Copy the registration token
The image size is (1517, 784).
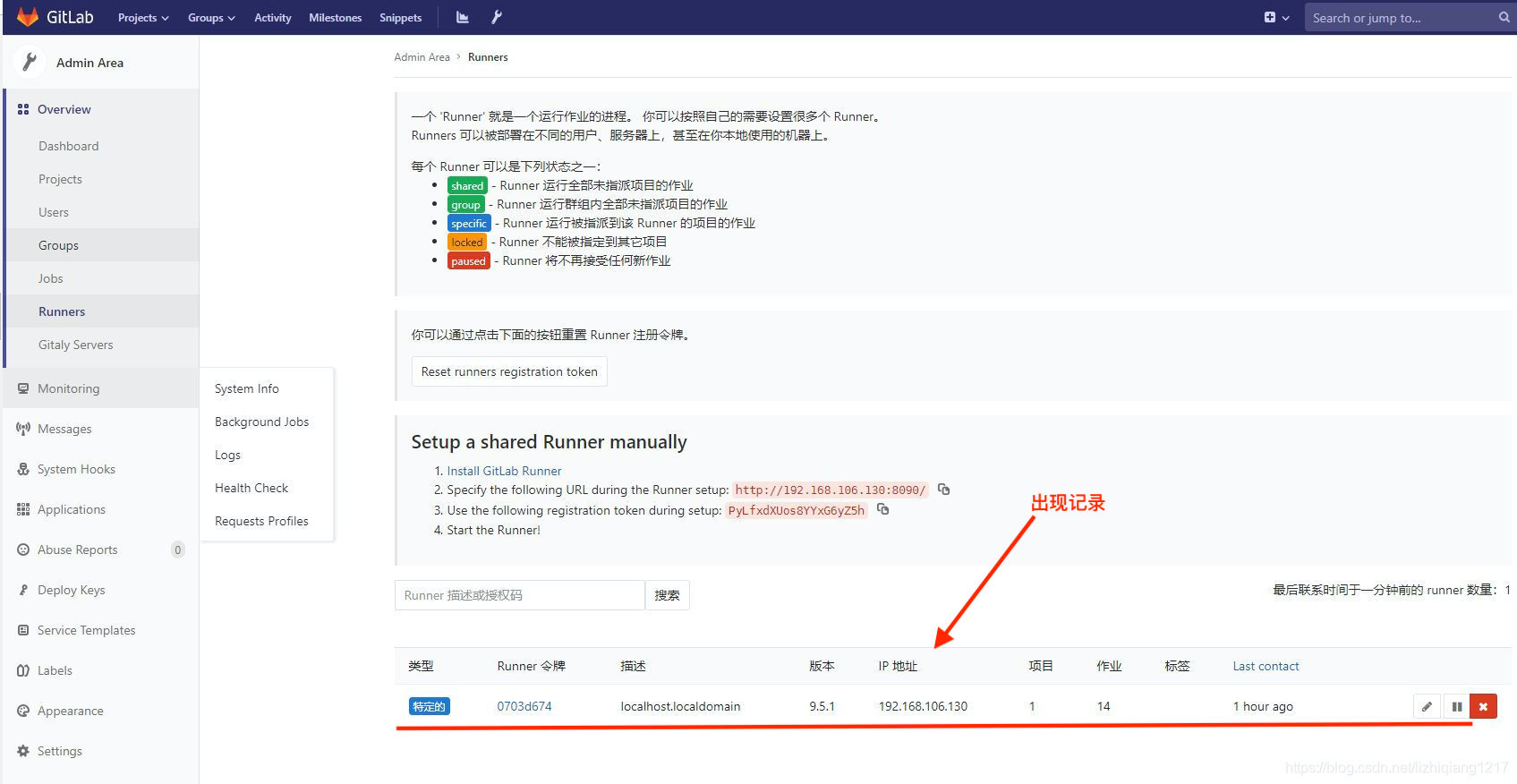(883, 509)
